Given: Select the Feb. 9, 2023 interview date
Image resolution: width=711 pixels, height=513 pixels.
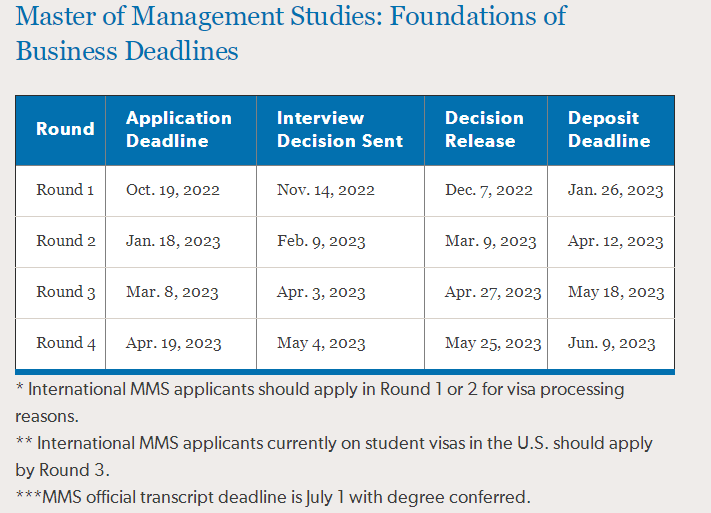Looking at the screenshot, I should [321, 241].
